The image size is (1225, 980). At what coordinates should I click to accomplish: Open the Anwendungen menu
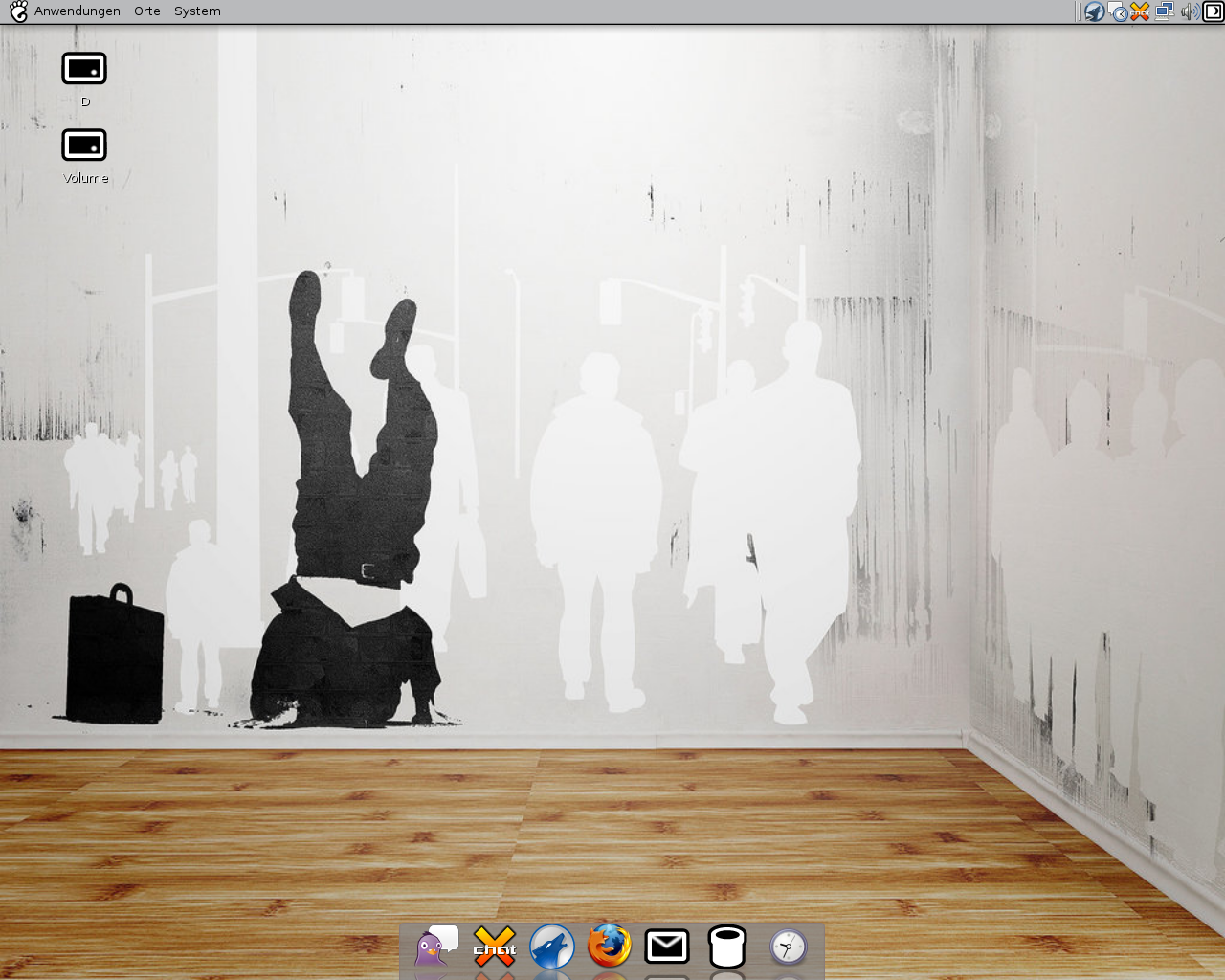coord(77,11)
